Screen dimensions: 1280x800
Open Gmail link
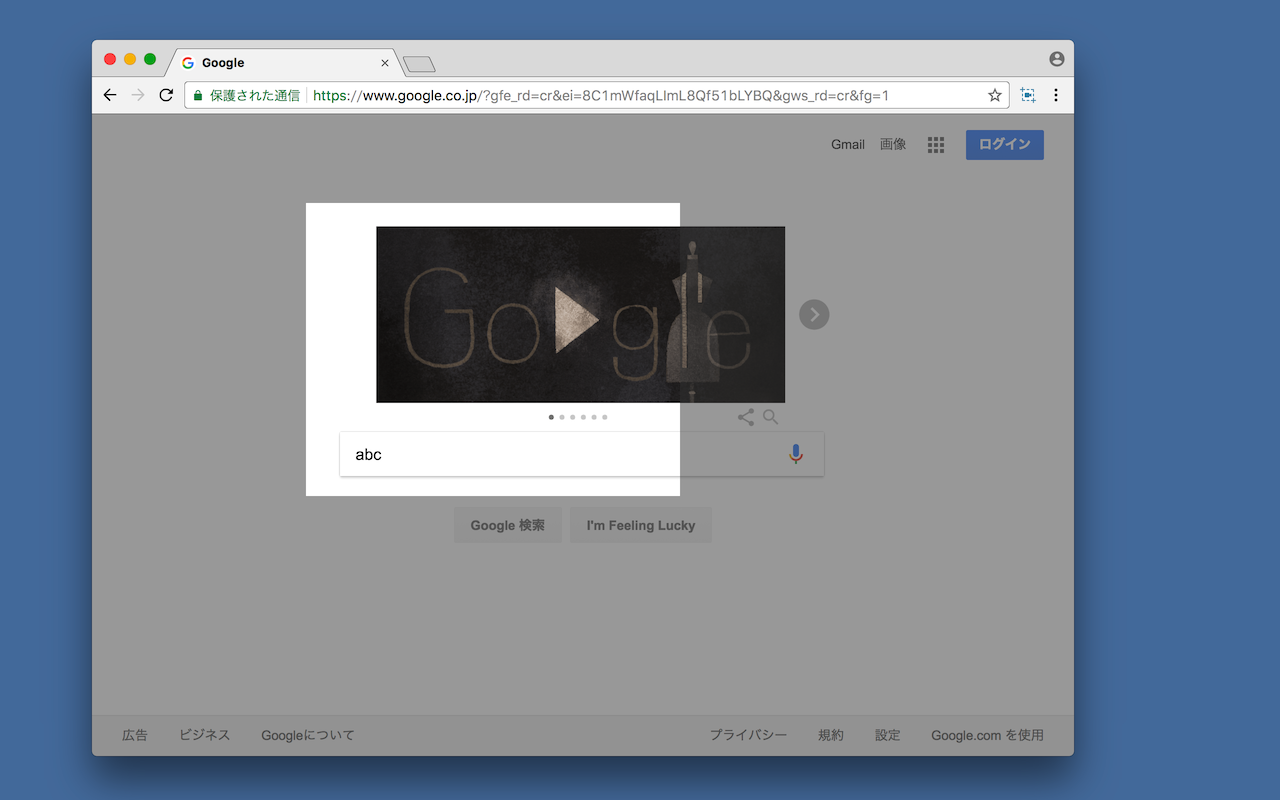coord(848,145)
